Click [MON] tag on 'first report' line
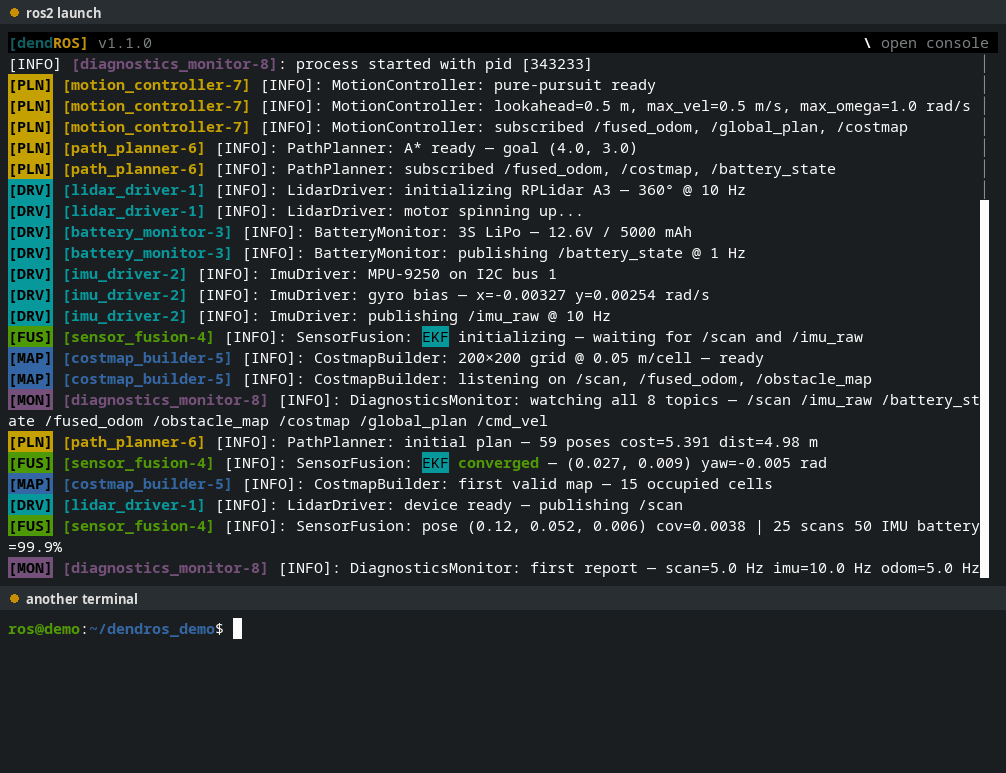The image size is (1006, 773). pos(30,568)
